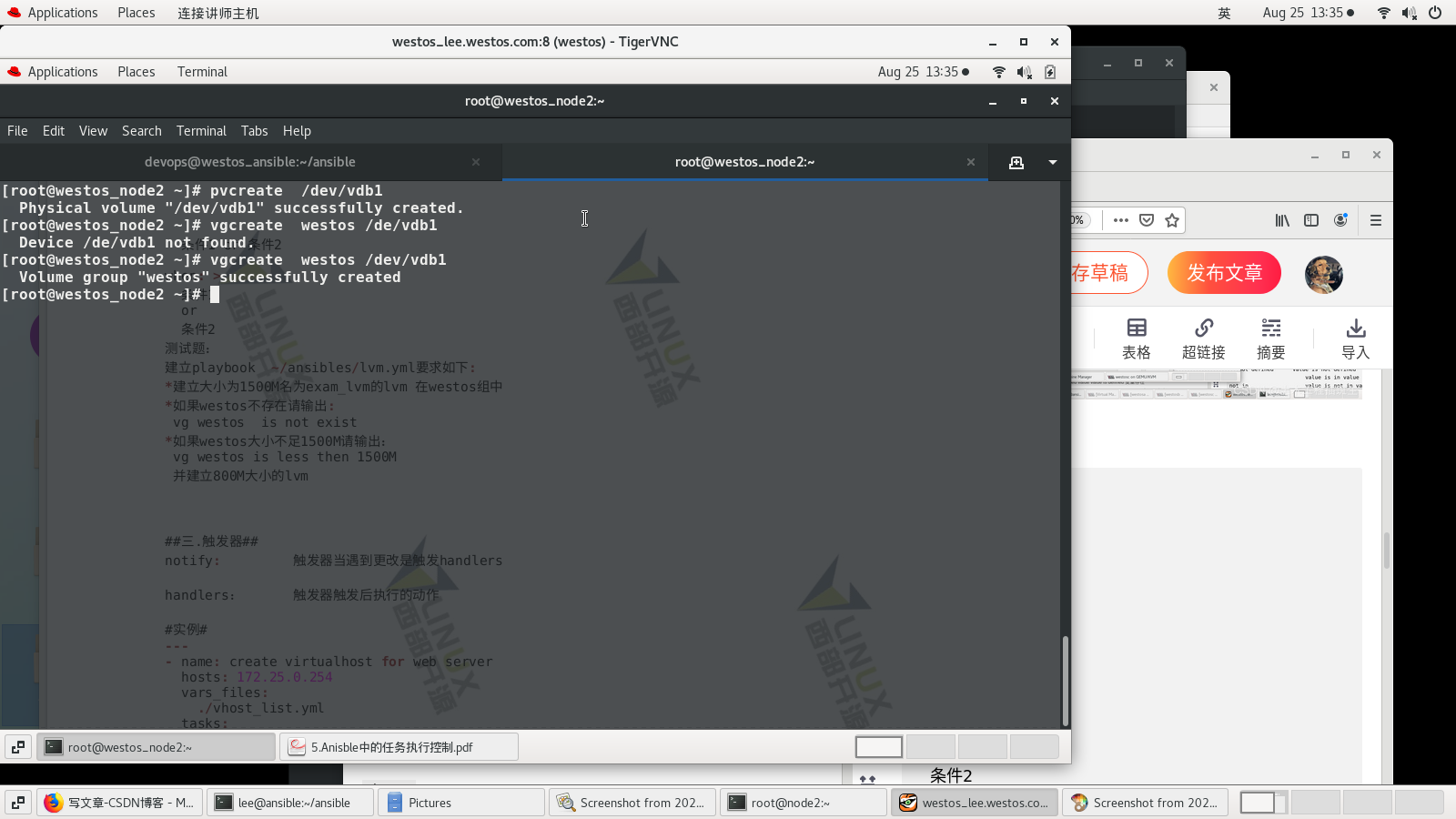Click Firefox page actions three-dots icon
The image size is (1456, 819).
click(x=1121, y=220)
